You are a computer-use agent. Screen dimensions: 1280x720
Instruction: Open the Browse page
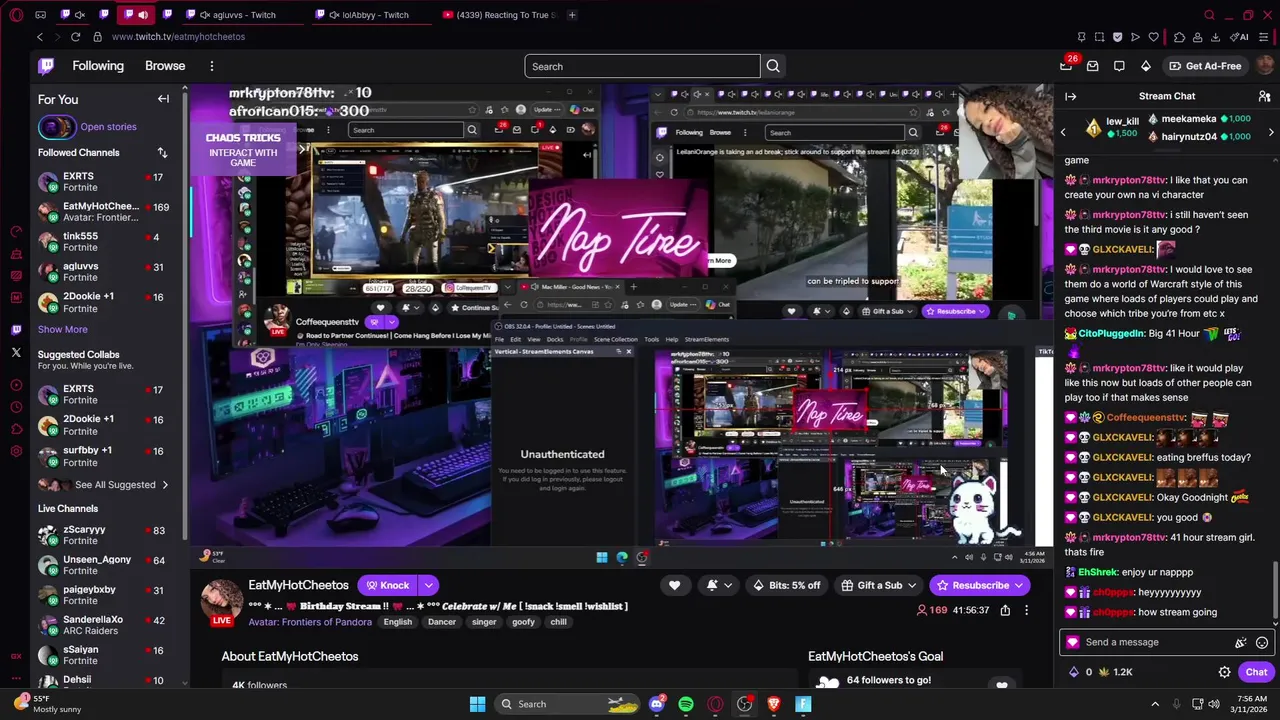165,66
